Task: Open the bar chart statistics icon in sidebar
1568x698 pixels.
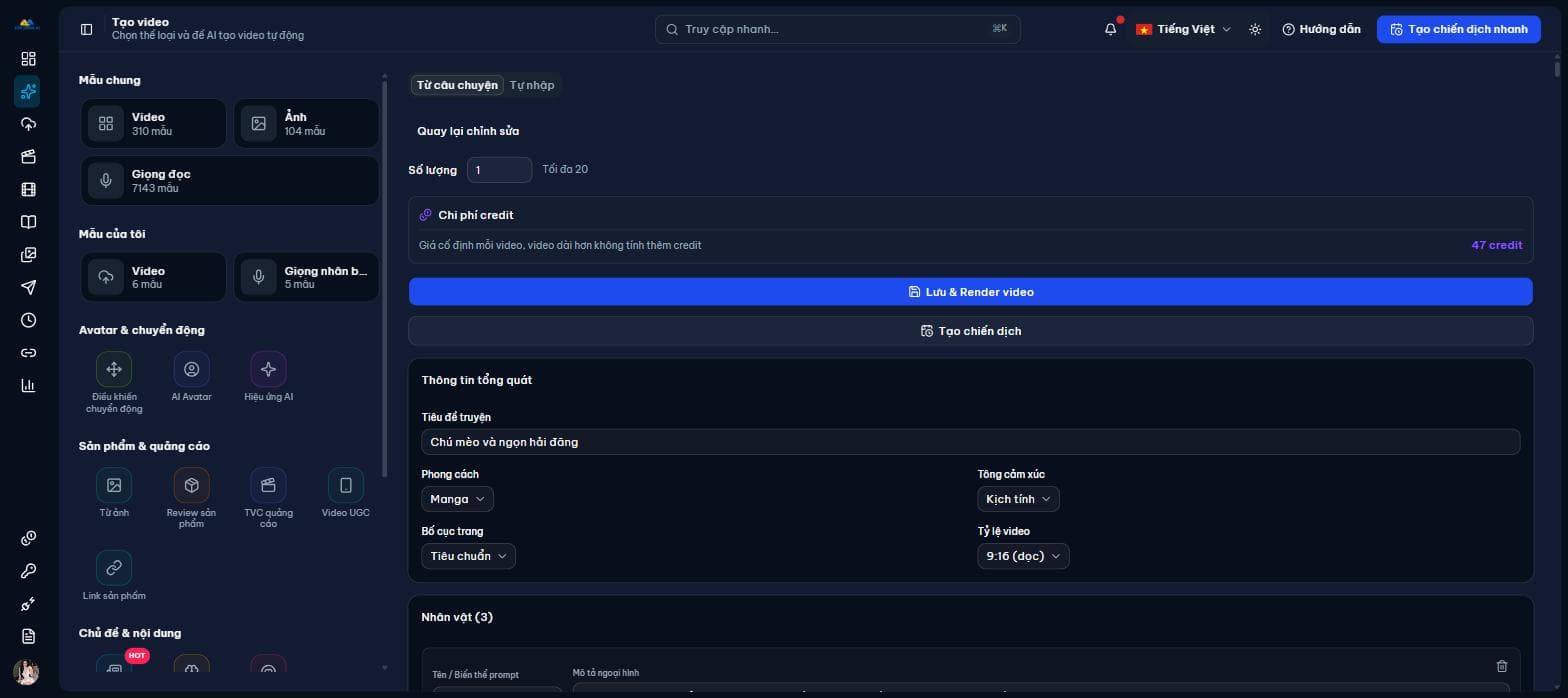Action: [x=28, y=385]
